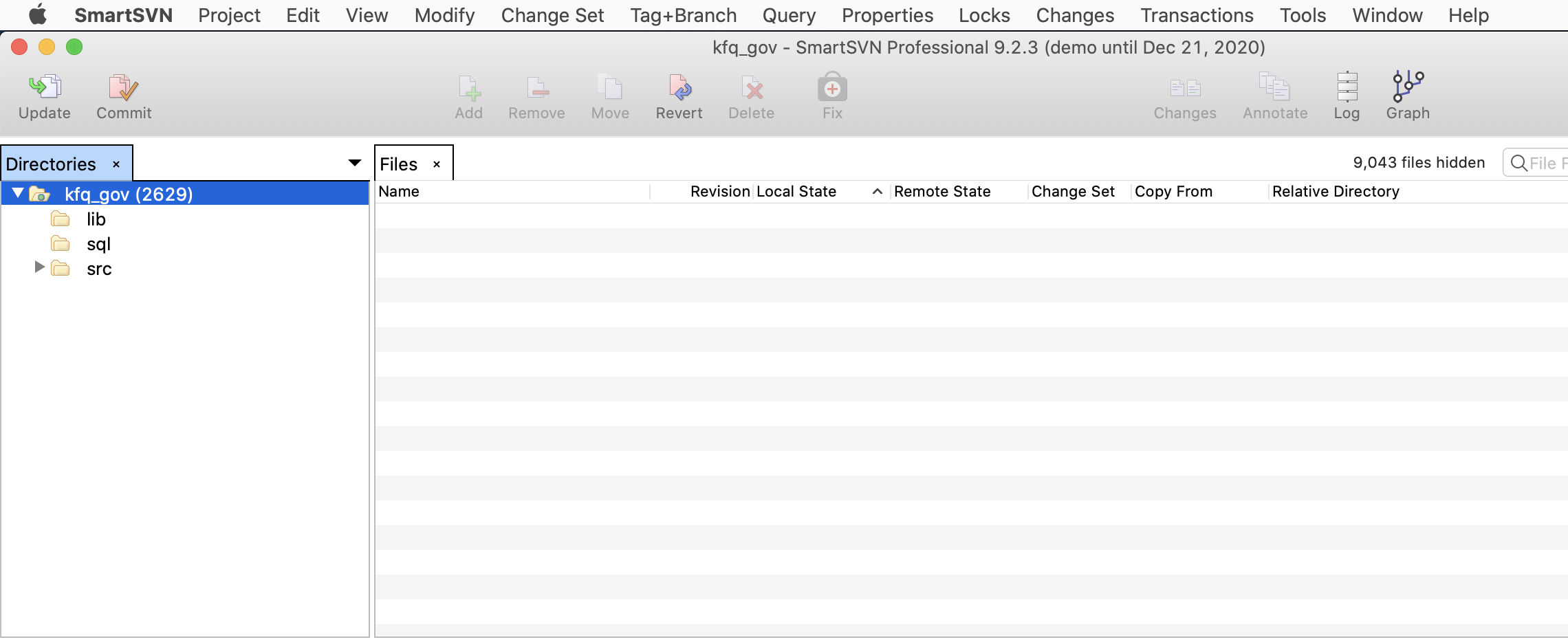Expand the src folder
This screenshot has height=642, width=1568.
point(40,267)
